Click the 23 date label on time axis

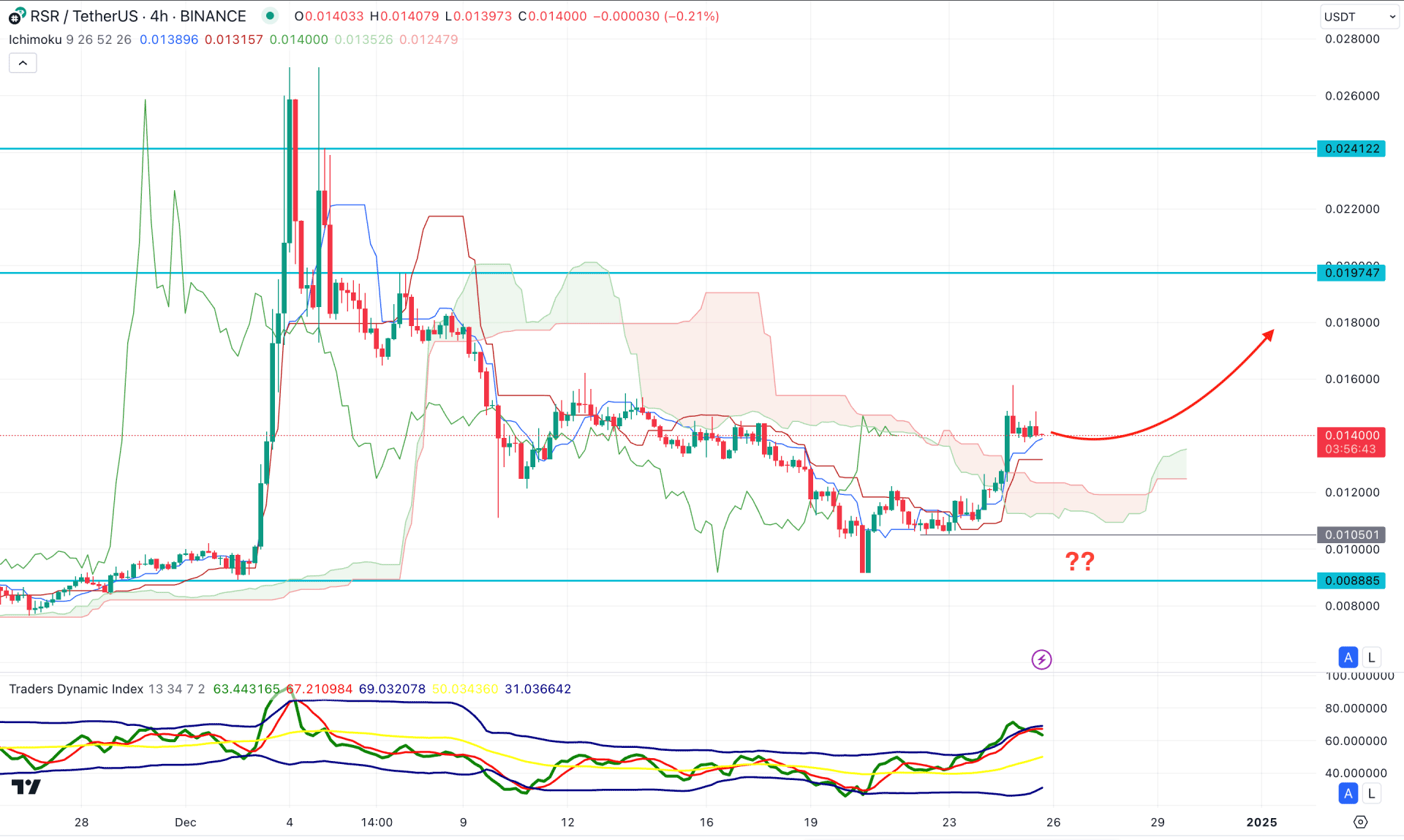949,822
